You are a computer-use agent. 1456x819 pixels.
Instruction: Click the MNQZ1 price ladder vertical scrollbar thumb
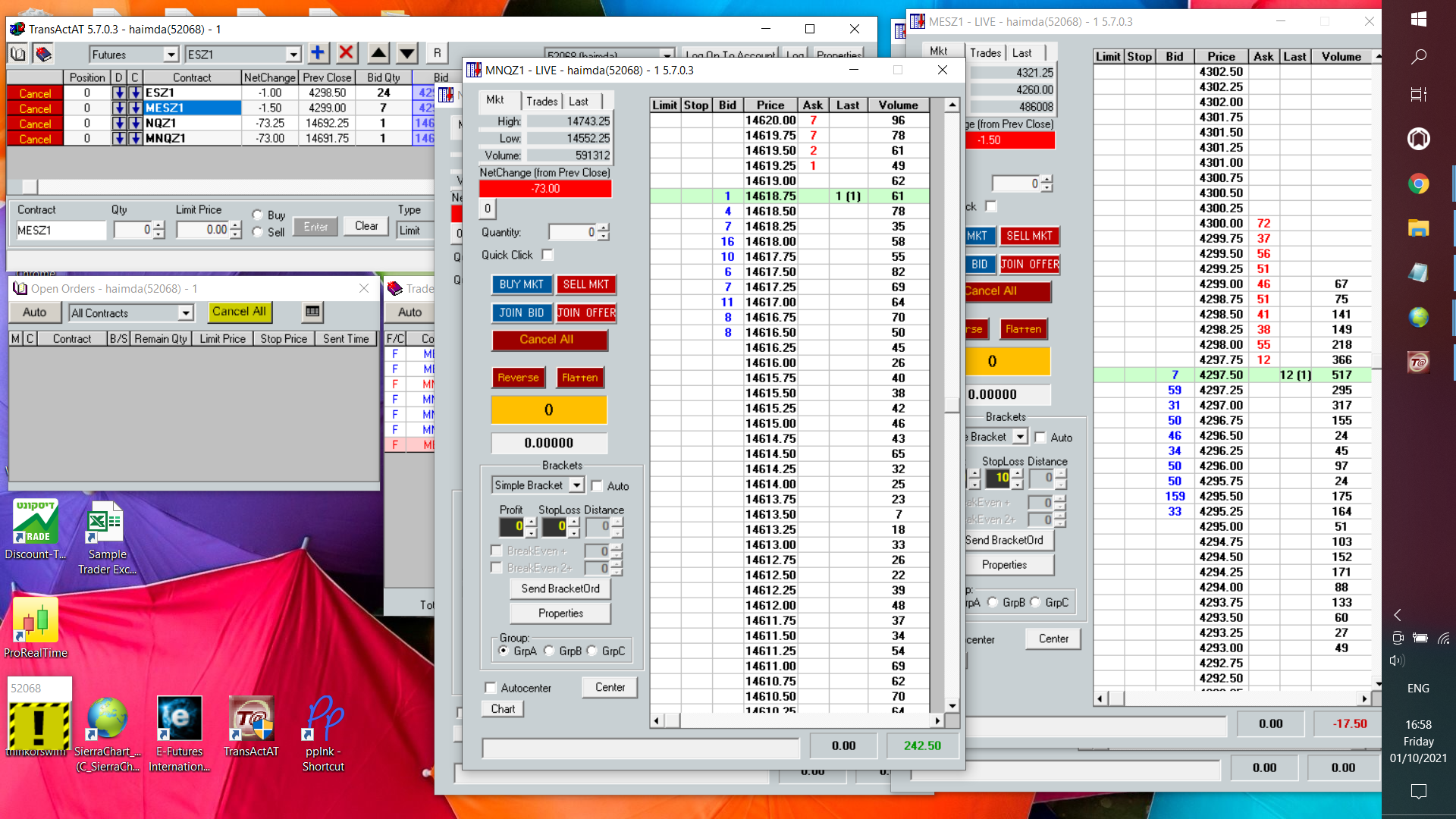952,404
